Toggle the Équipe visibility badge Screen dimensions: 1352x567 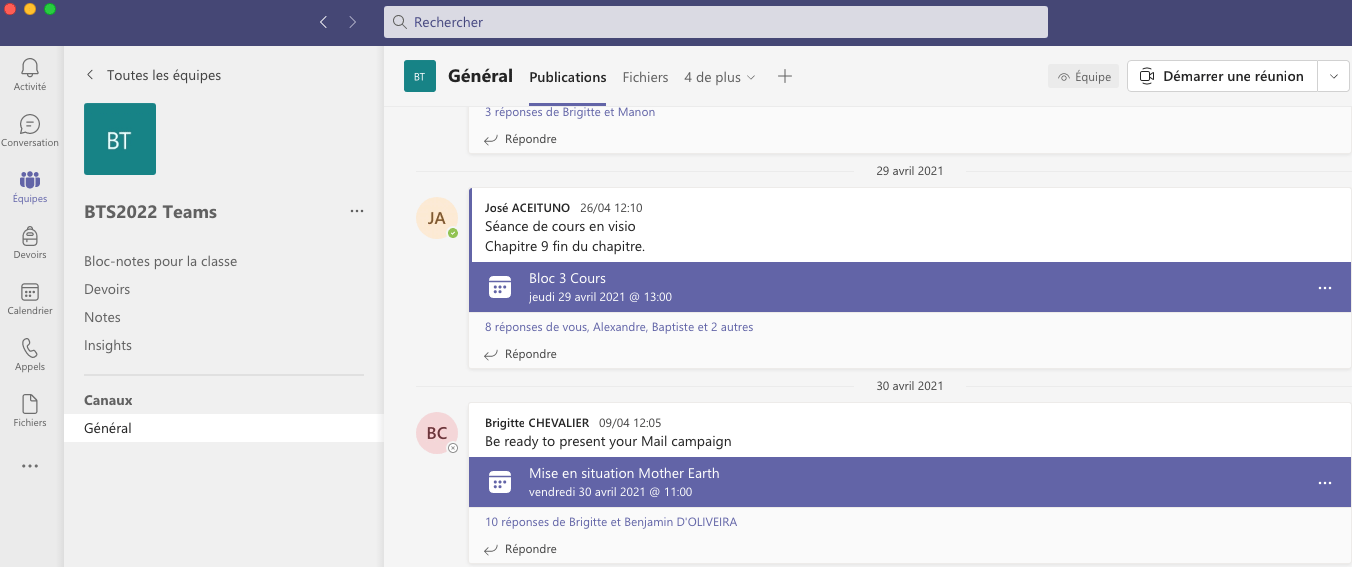(1084, 77)
